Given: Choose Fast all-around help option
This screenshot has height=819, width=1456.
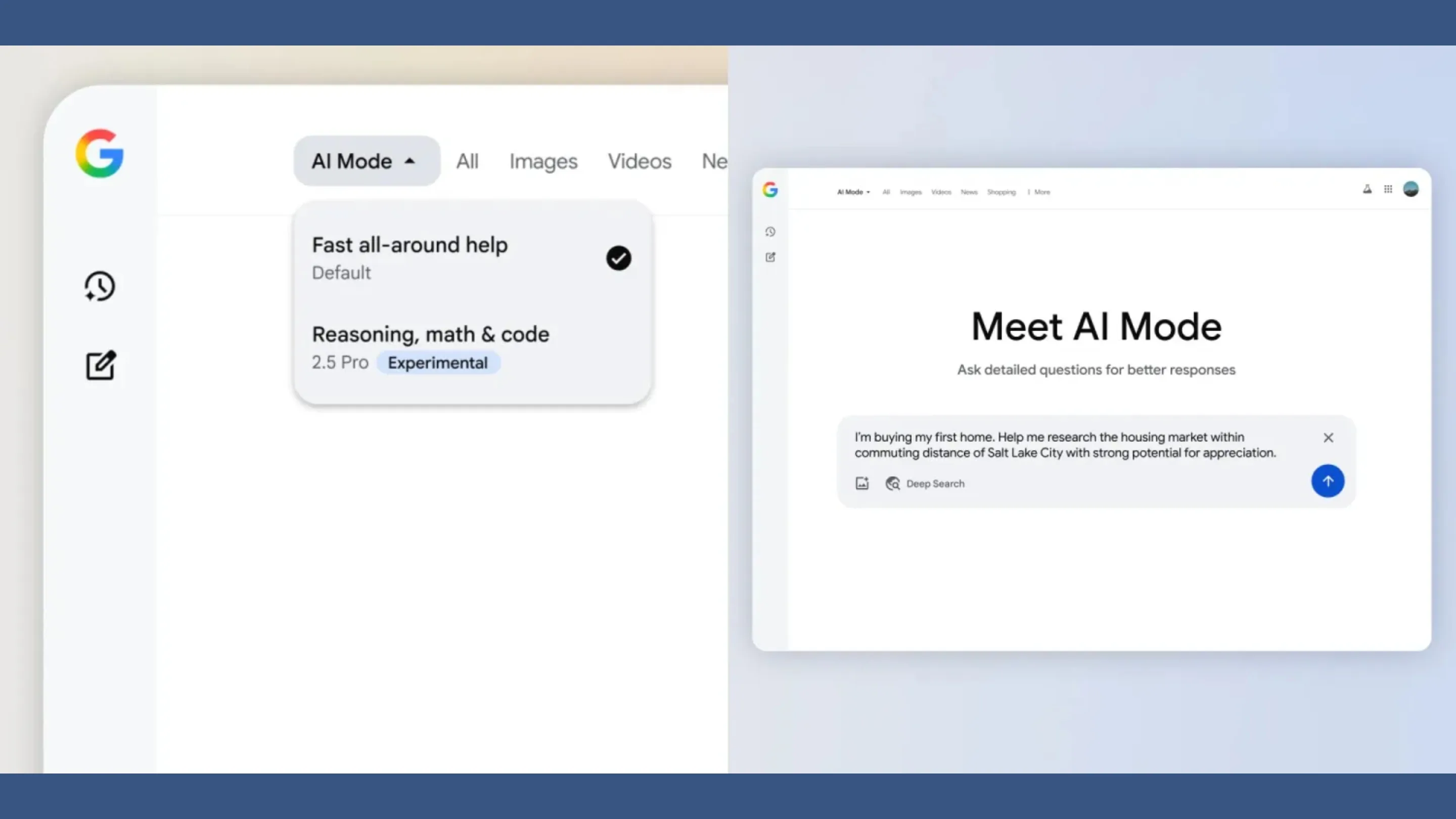Looking at the screenshot, I should (x=472, y=258).
